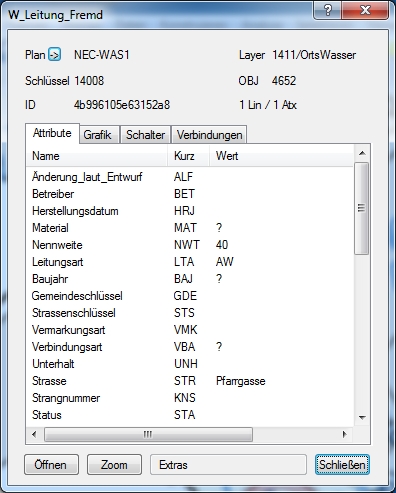The width and height of the screenshot is (396, 493).
Task: Select the Baujahr attribute row
Action: [x=189, y=279]
